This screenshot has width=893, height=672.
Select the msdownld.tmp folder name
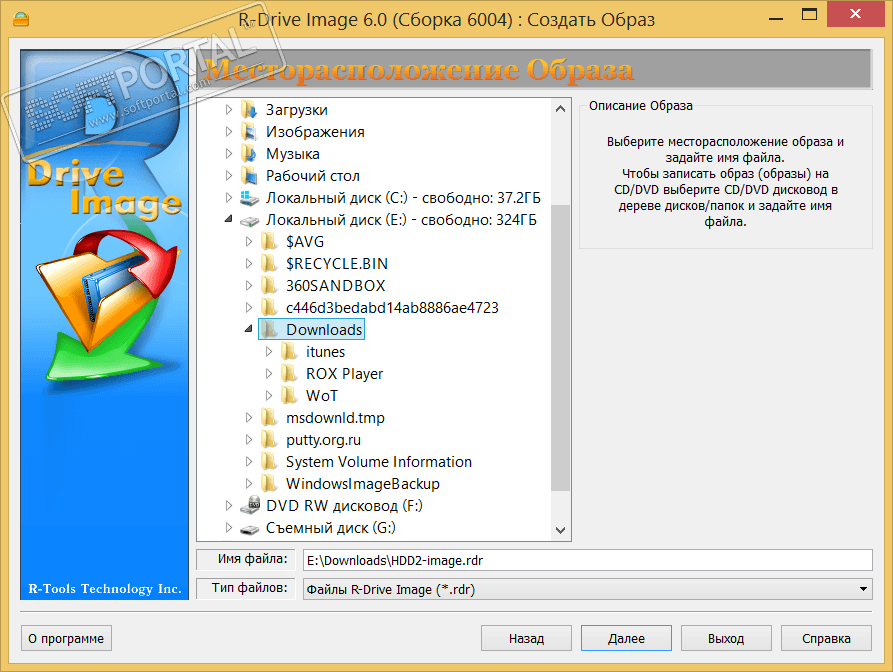[335, 417]
